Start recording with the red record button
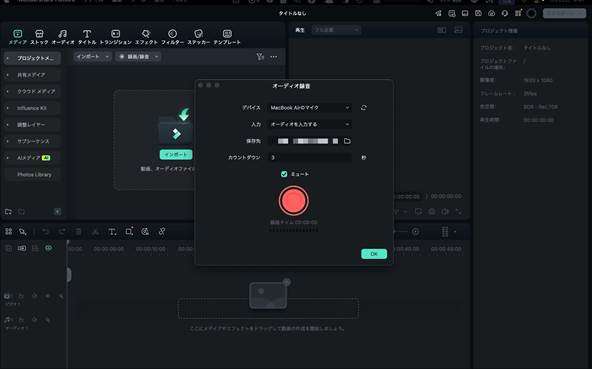 (x=294, y=201)
